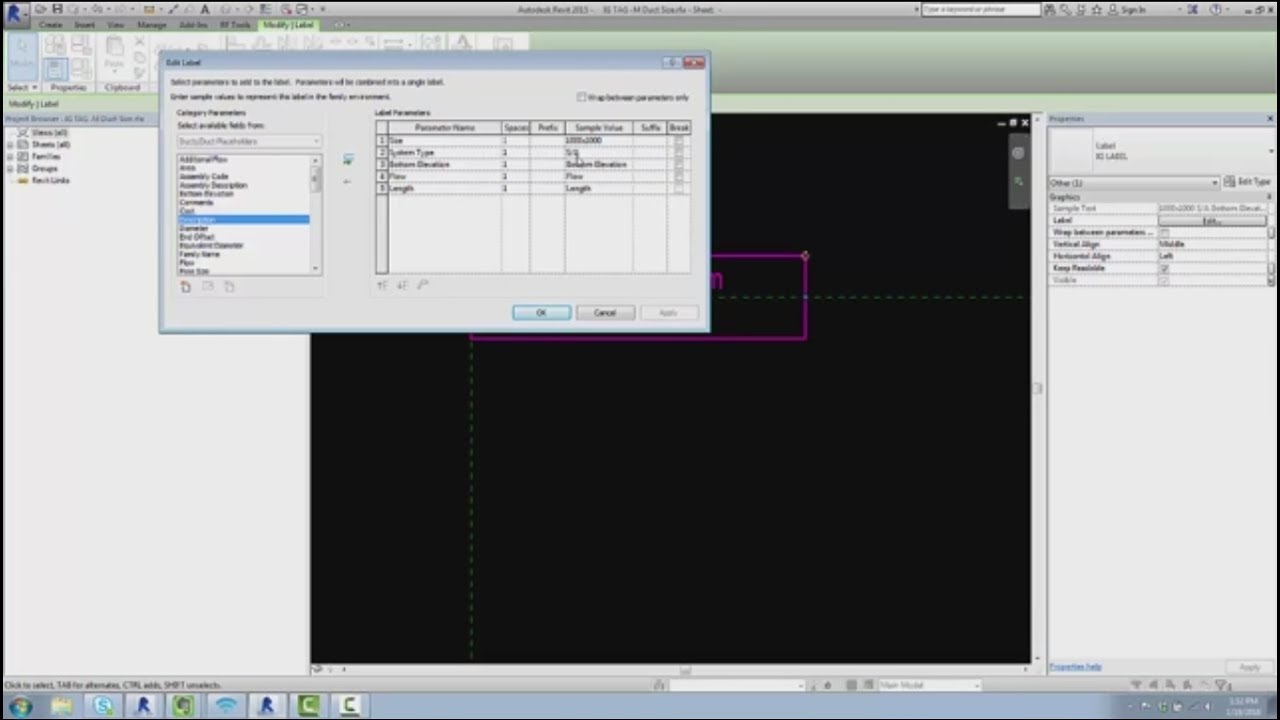This screenshot has width=1280, height=720.
Task: Click the Edit Type button in Properties
Action: (x=1249, y=181)
